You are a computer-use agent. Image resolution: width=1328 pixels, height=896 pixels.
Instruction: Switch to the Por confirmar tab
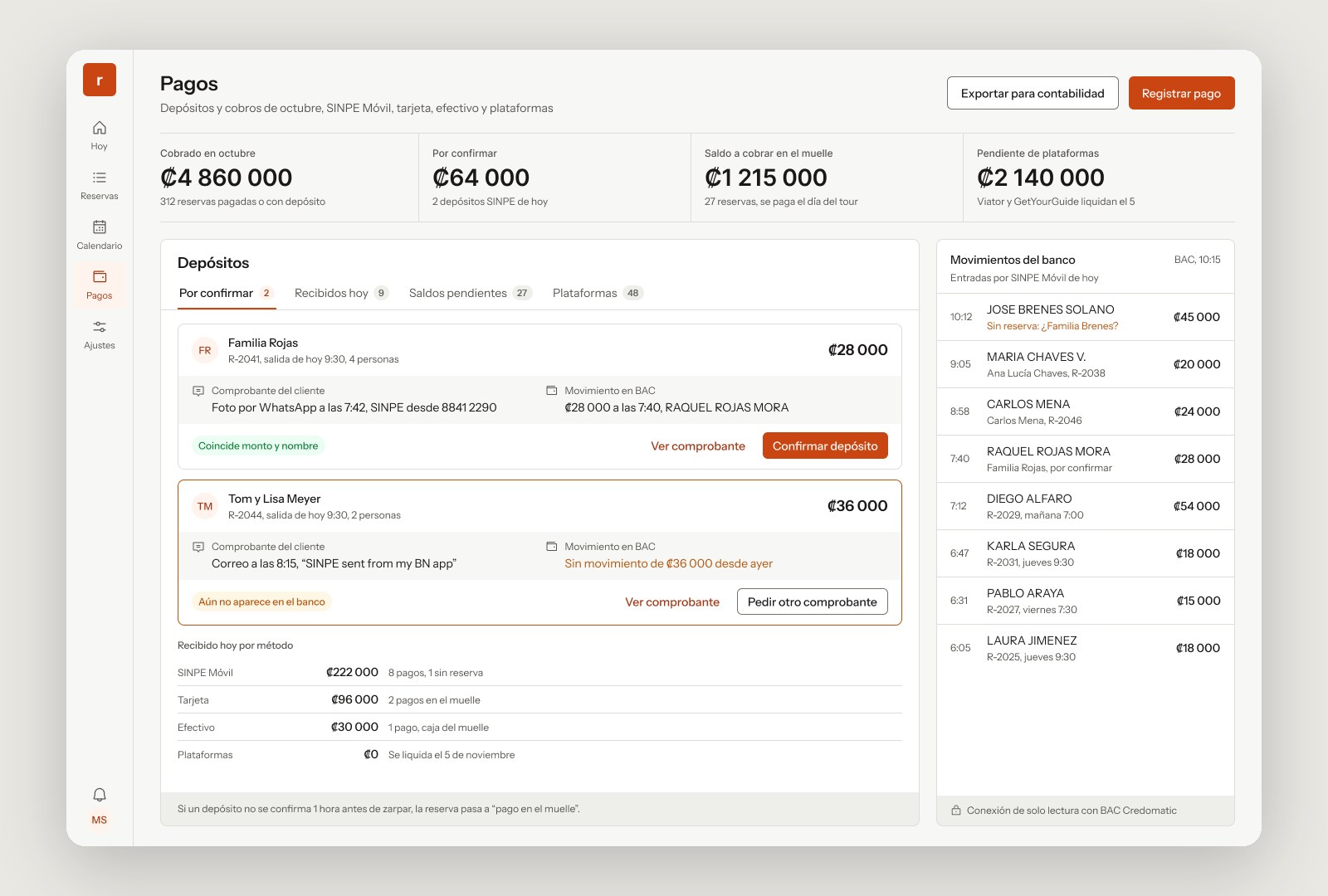pyautogui.click(x=227, y=293)
